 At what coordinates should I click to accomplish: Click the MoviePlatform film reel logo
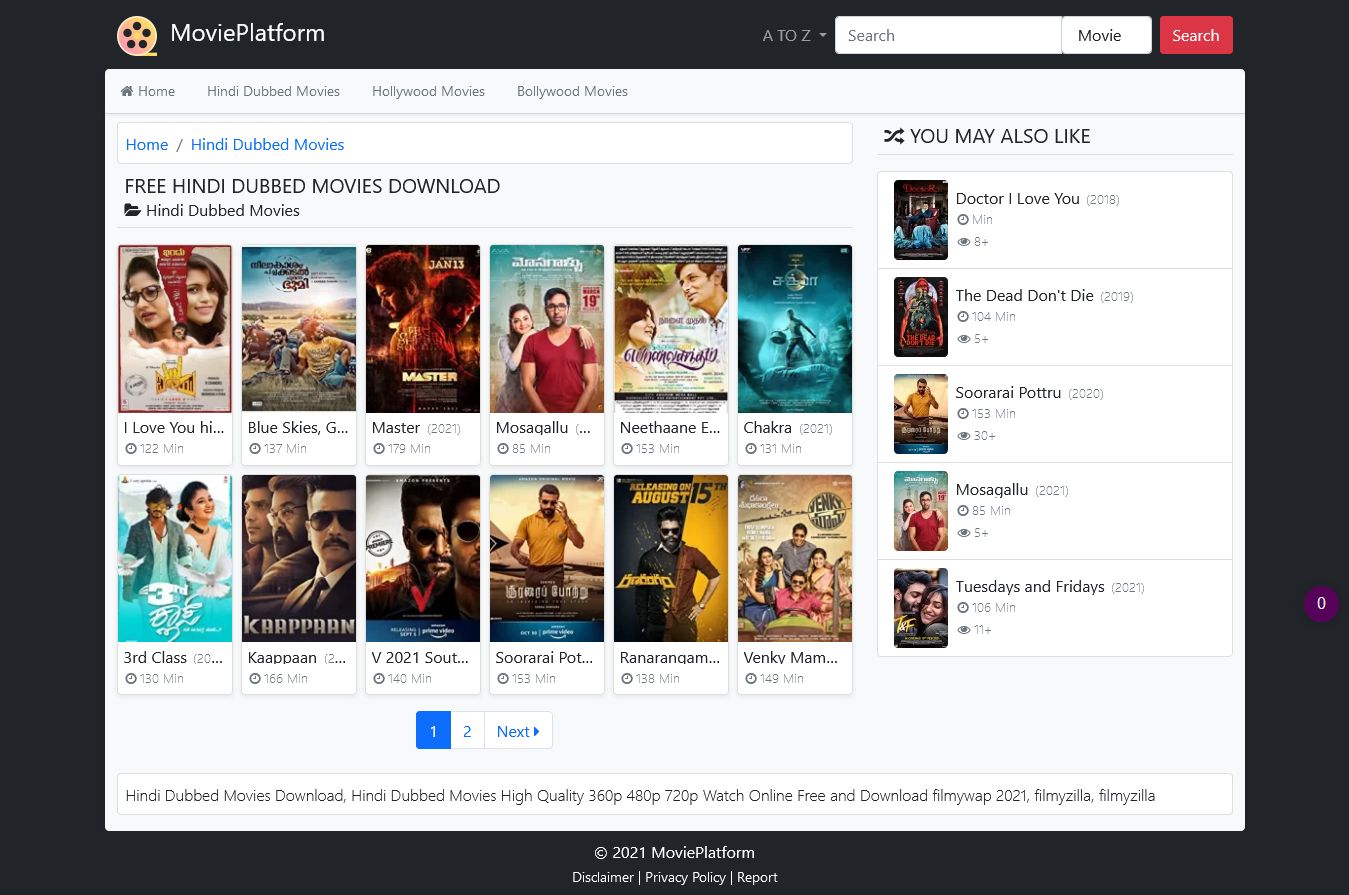pyautogui.click(x=137, y=36)
